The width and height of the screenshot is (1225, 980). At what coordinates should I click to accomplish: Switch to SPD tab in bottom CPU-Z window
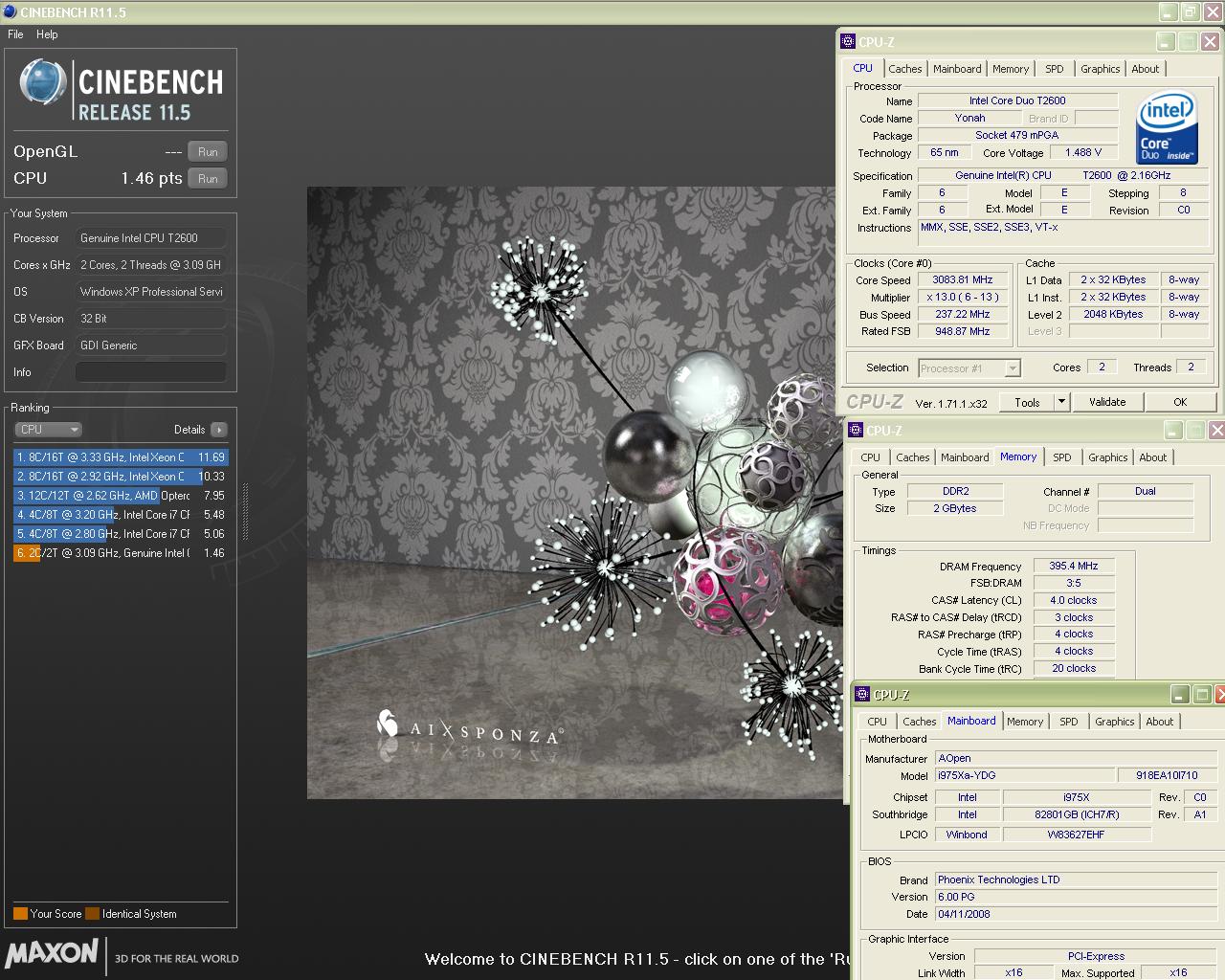1069,722
